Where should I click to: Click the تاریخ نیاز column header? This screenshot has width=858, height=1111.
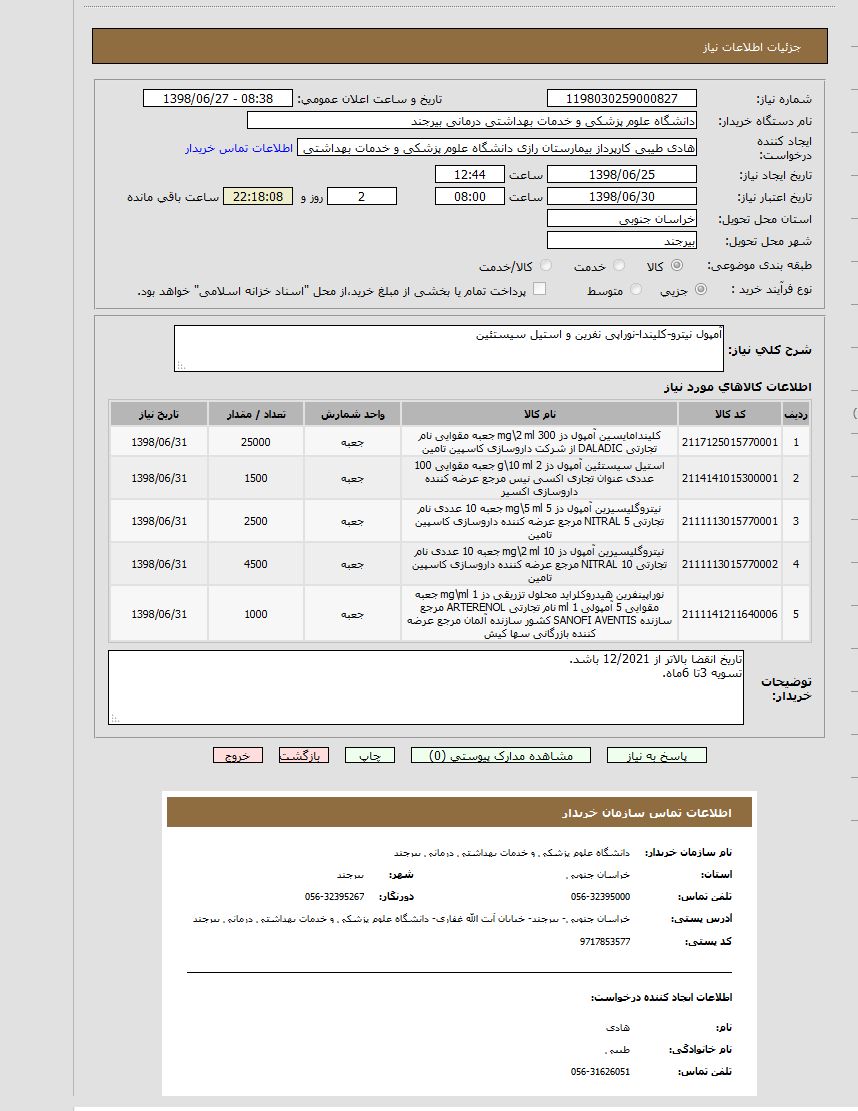coord(159,414)
